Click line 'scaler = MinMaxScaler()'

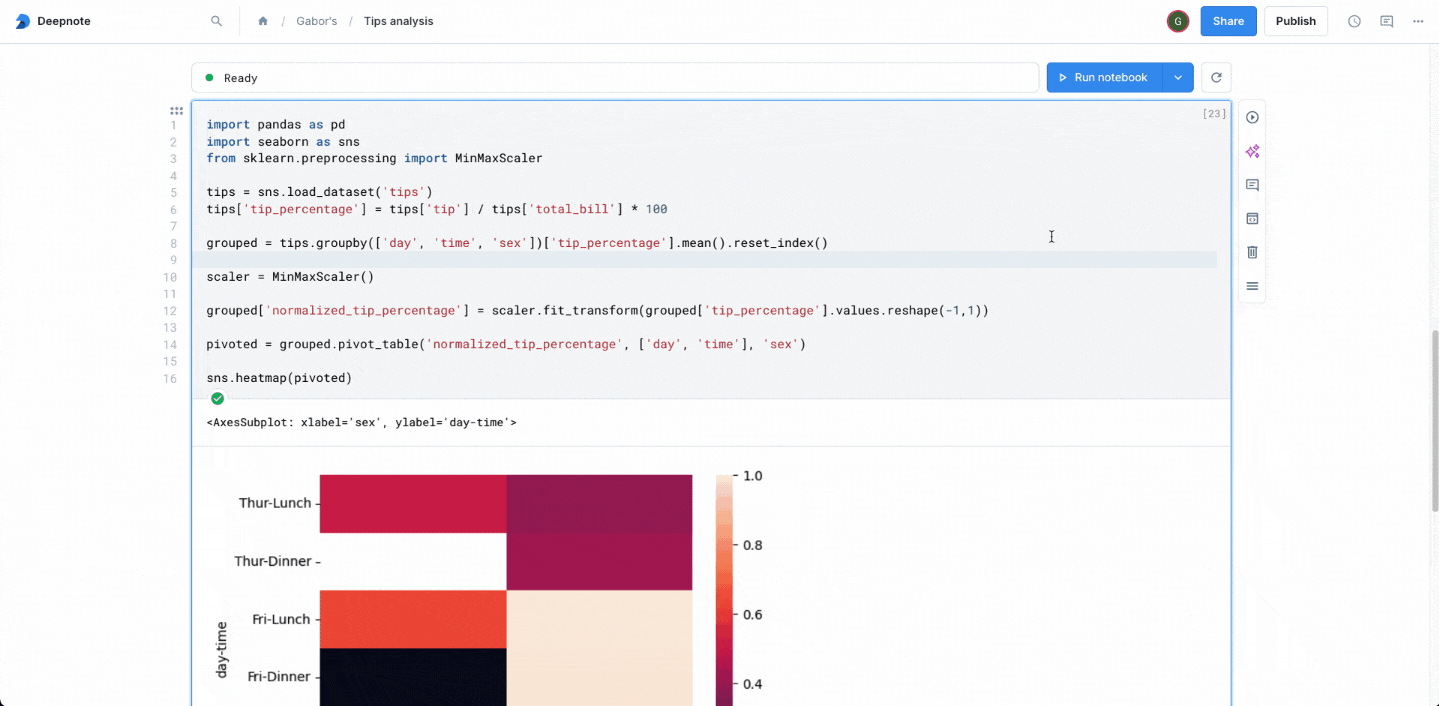[x=290, y=276]
